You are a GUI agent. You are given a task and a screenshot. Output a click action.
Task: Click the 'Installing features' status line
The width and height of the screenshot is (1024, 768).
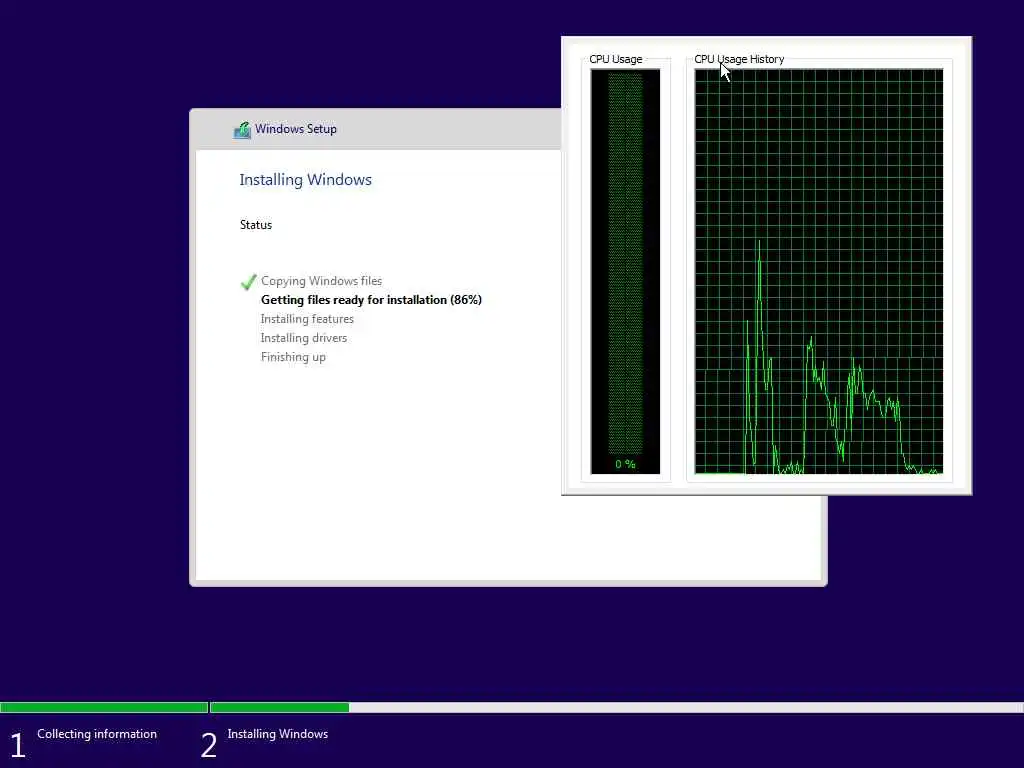pyautogui.click(x=307, y=319)
